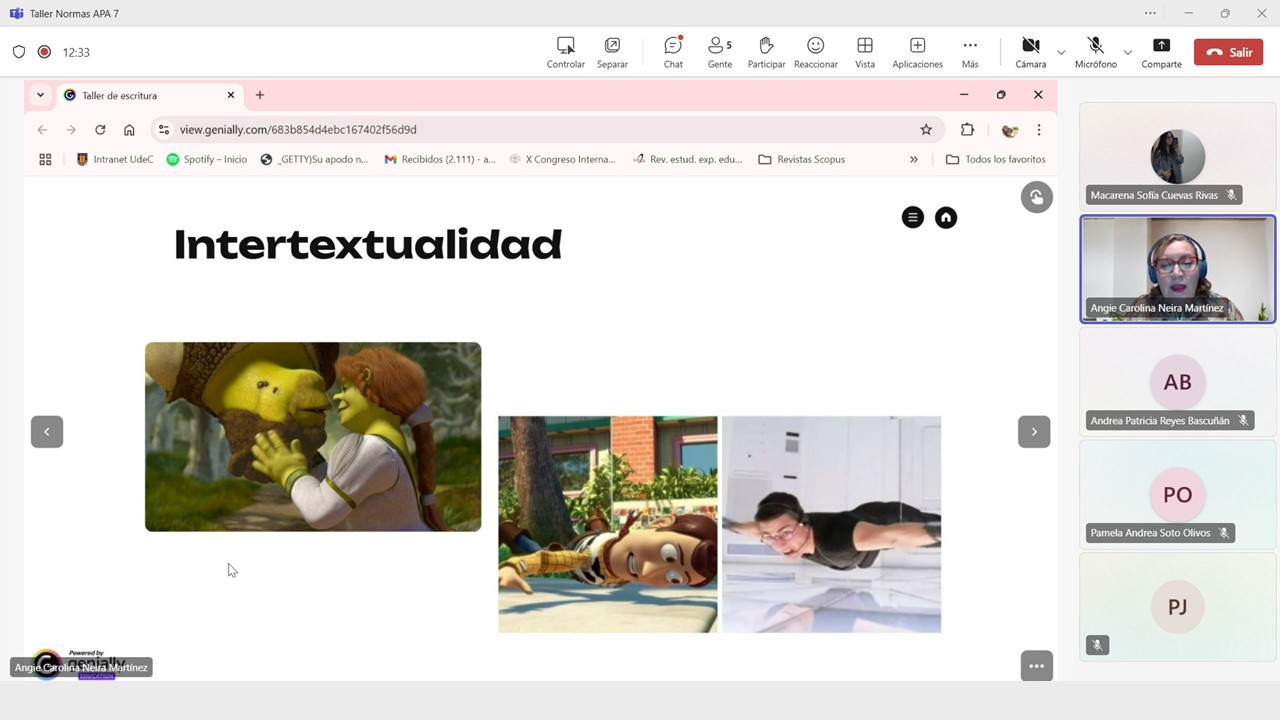Show the Gente participants list

(x=720, y=52)
